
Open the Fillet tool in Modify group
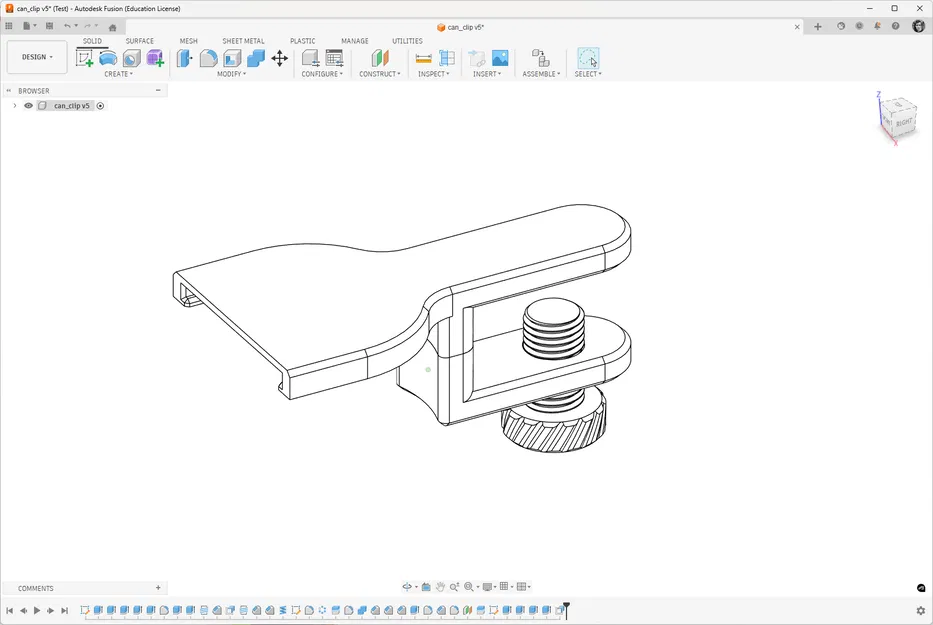coord(208,58)
